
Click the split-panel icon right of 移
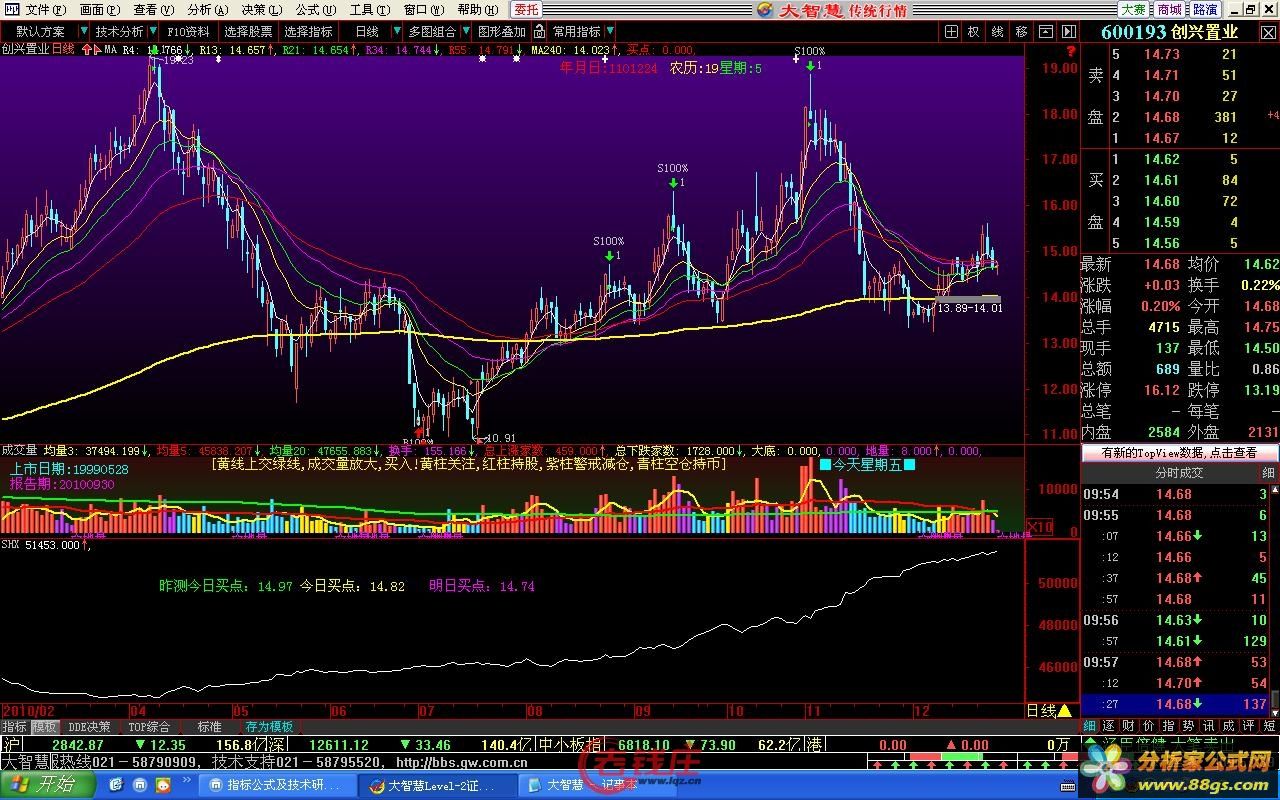[x=1045, y=32]
